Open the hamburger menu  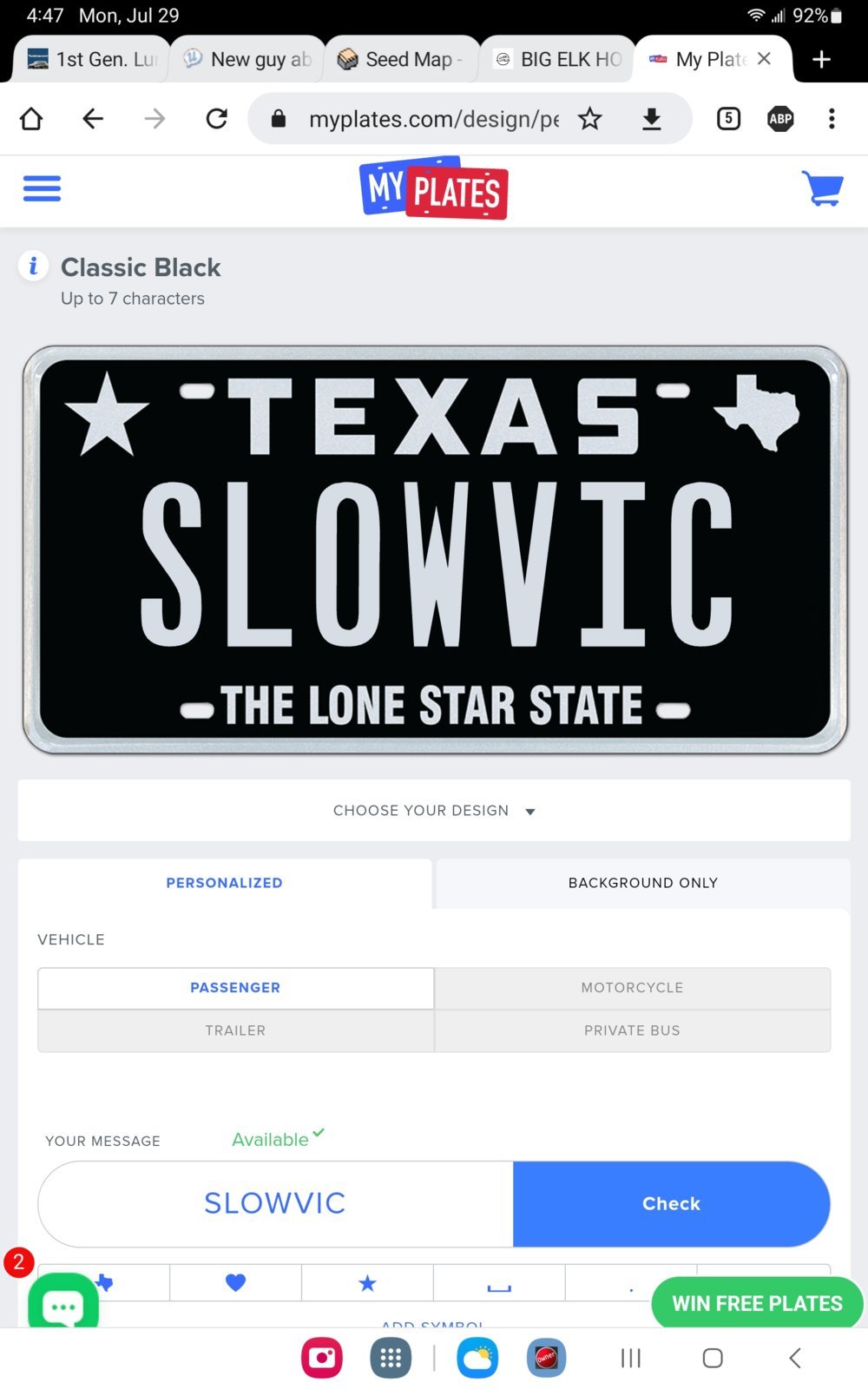click(x=42, y=188)
